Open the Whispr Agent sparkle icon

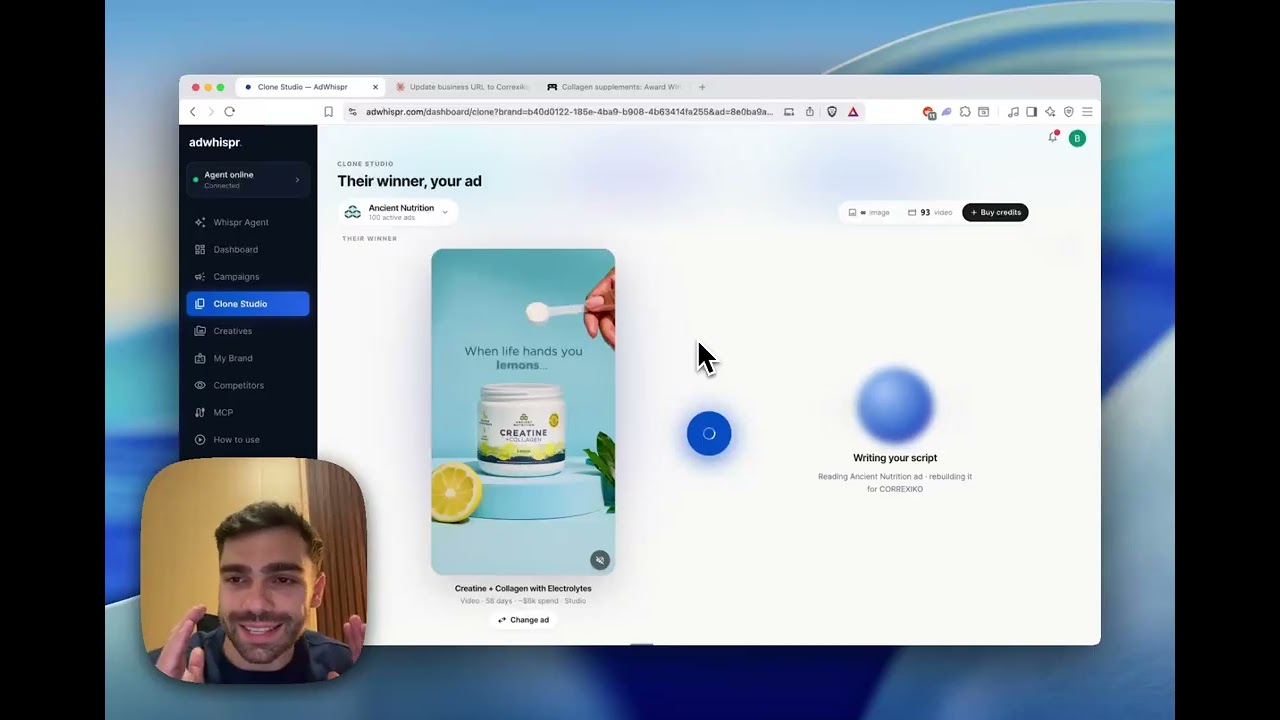[x=200, y=222]
